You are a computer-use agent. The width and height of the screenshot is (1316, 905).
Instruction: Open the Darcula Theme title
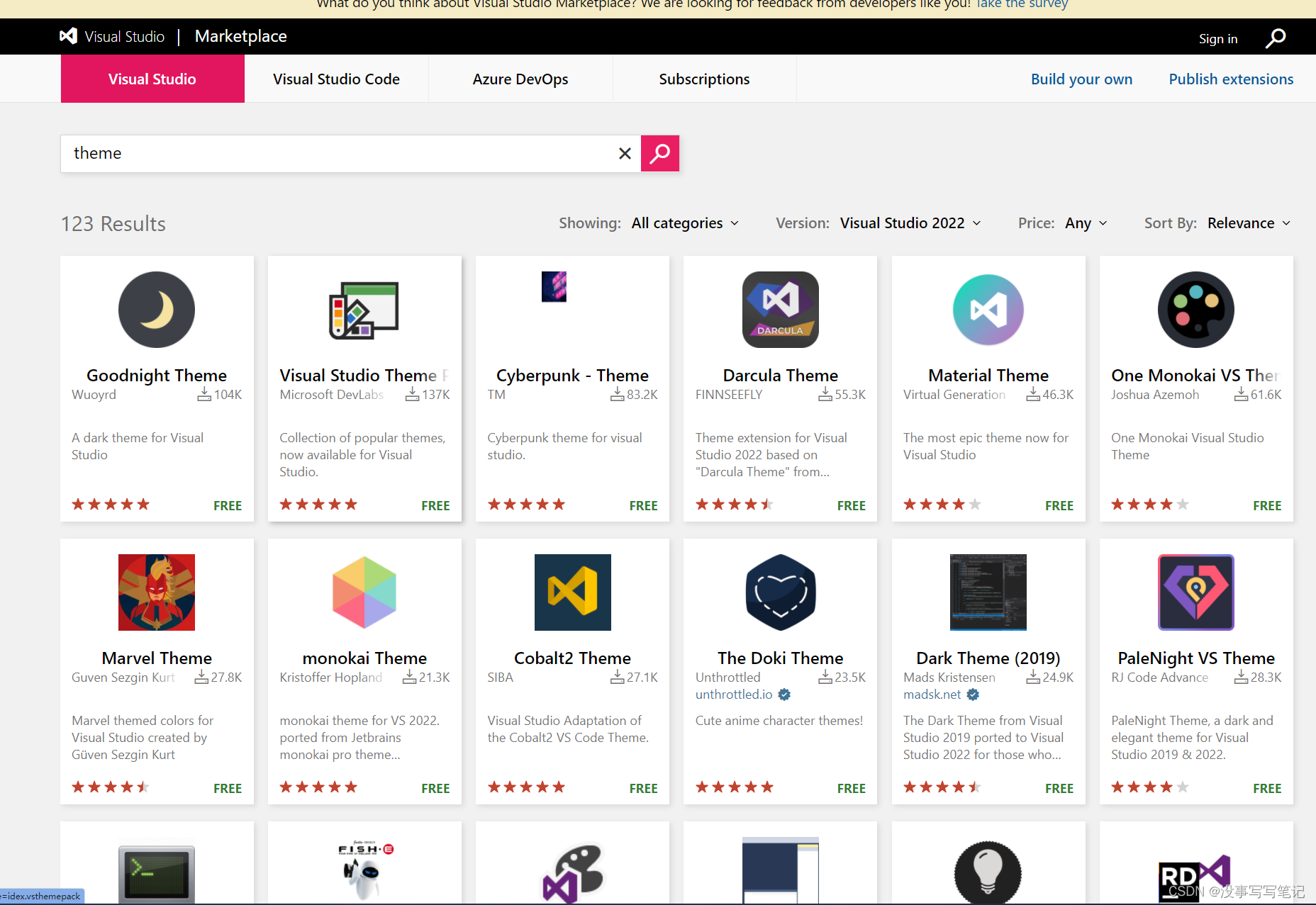(x=781, y=375)
